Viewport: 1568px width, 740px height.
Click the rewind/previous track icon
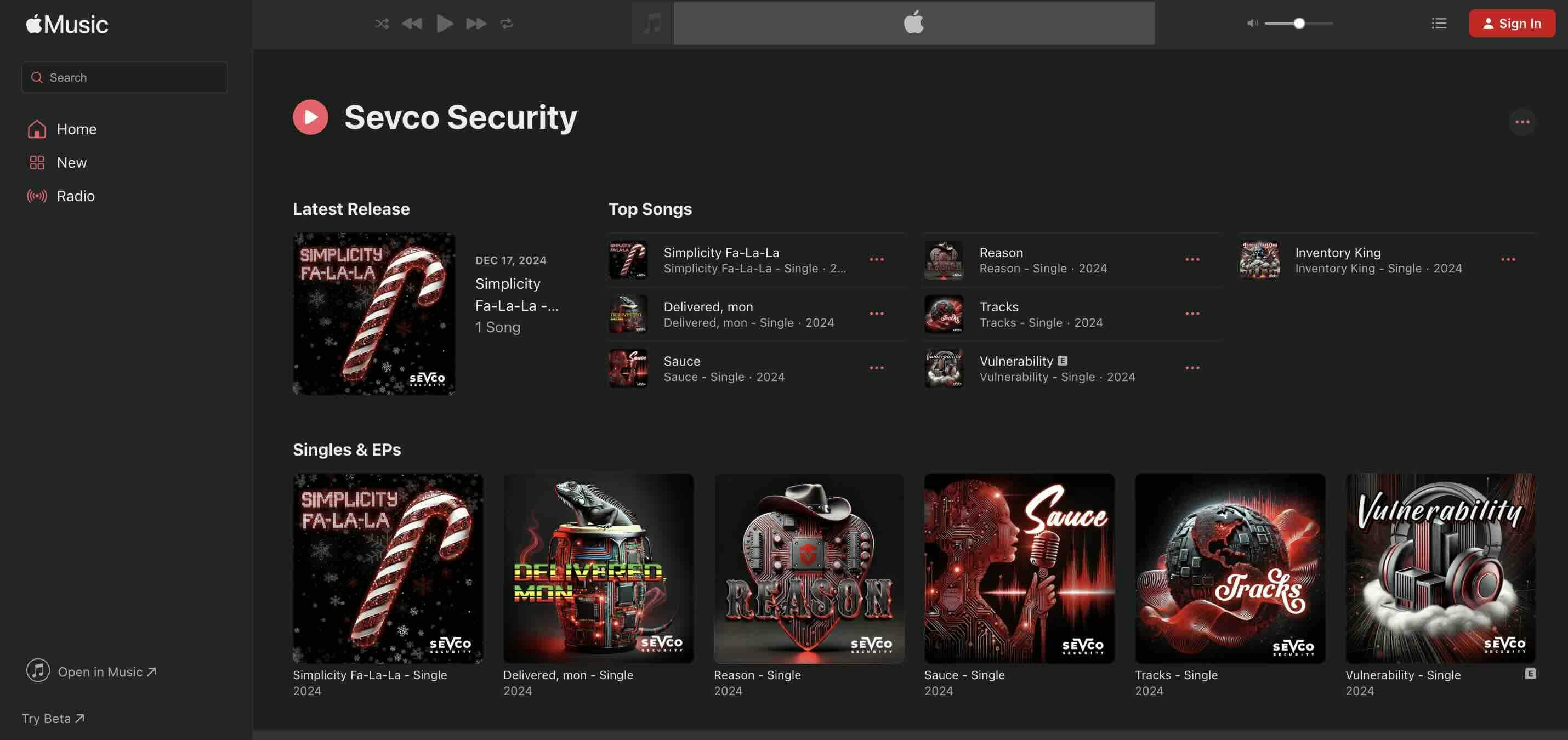tap(412, 23)
